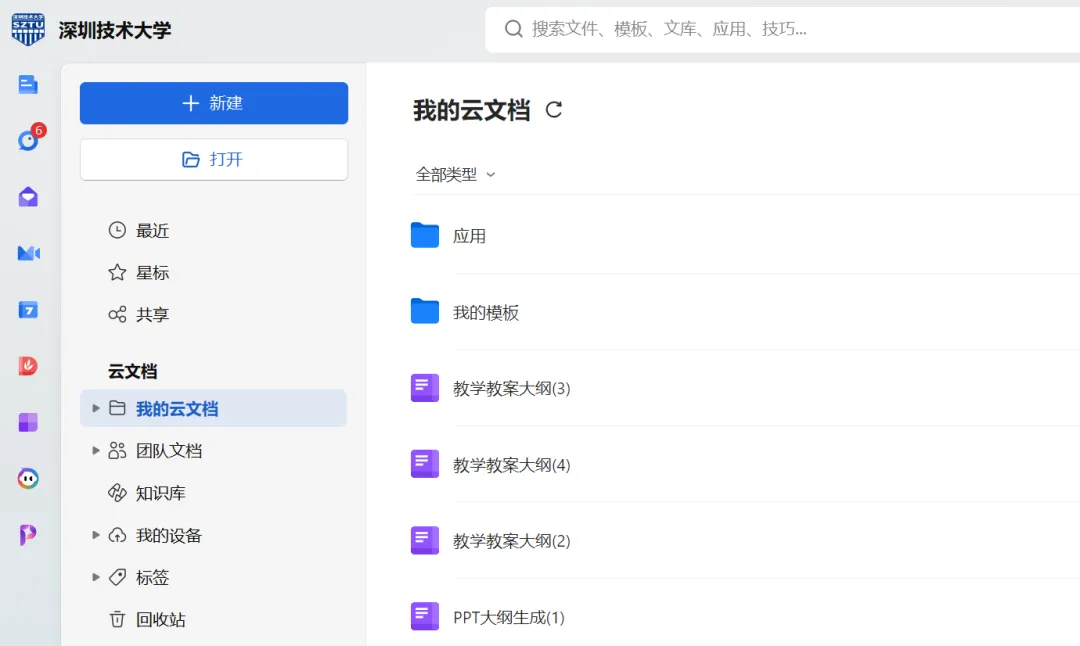This screenshot has width=1080, height=646.
Task: Click the refresh icon beside 我的云文档 title
Action: pyautogui.click(x=554, y=110)
